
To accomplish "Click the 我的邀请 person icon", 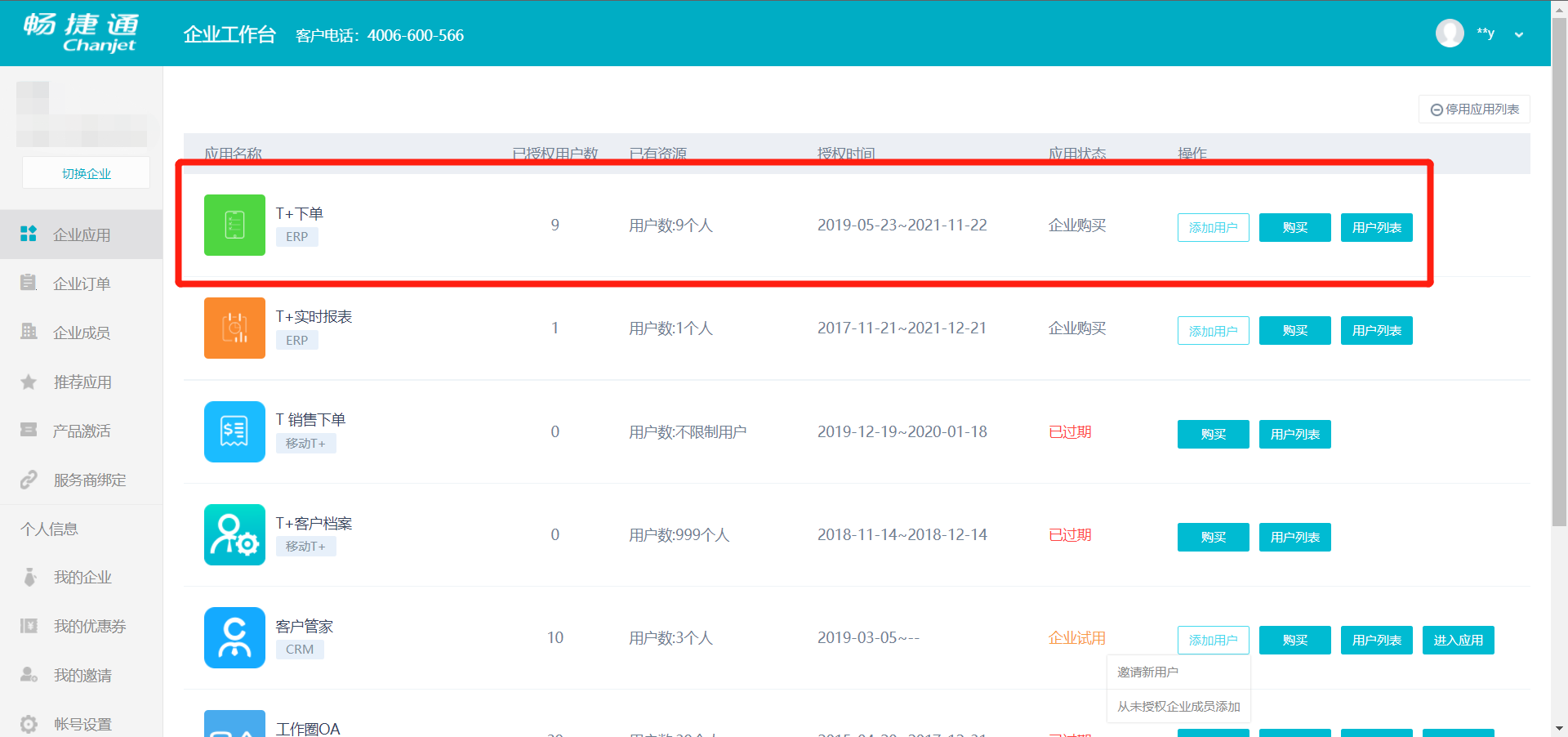I will pyautogui.click(x=29, y=675).
